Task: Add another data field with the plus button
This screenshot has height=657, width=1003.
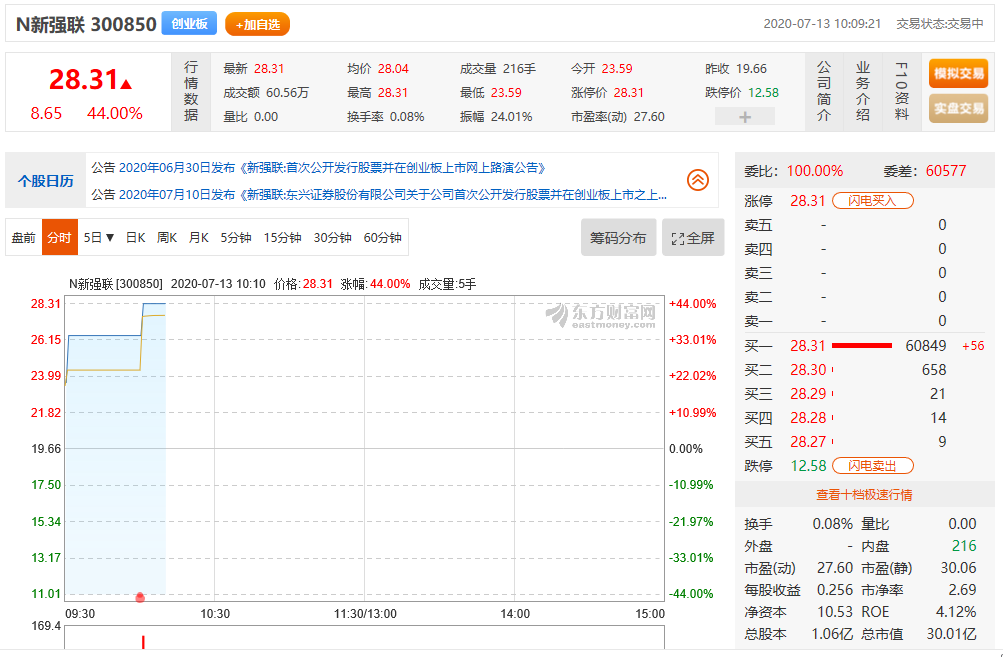Action: (745, 117)
